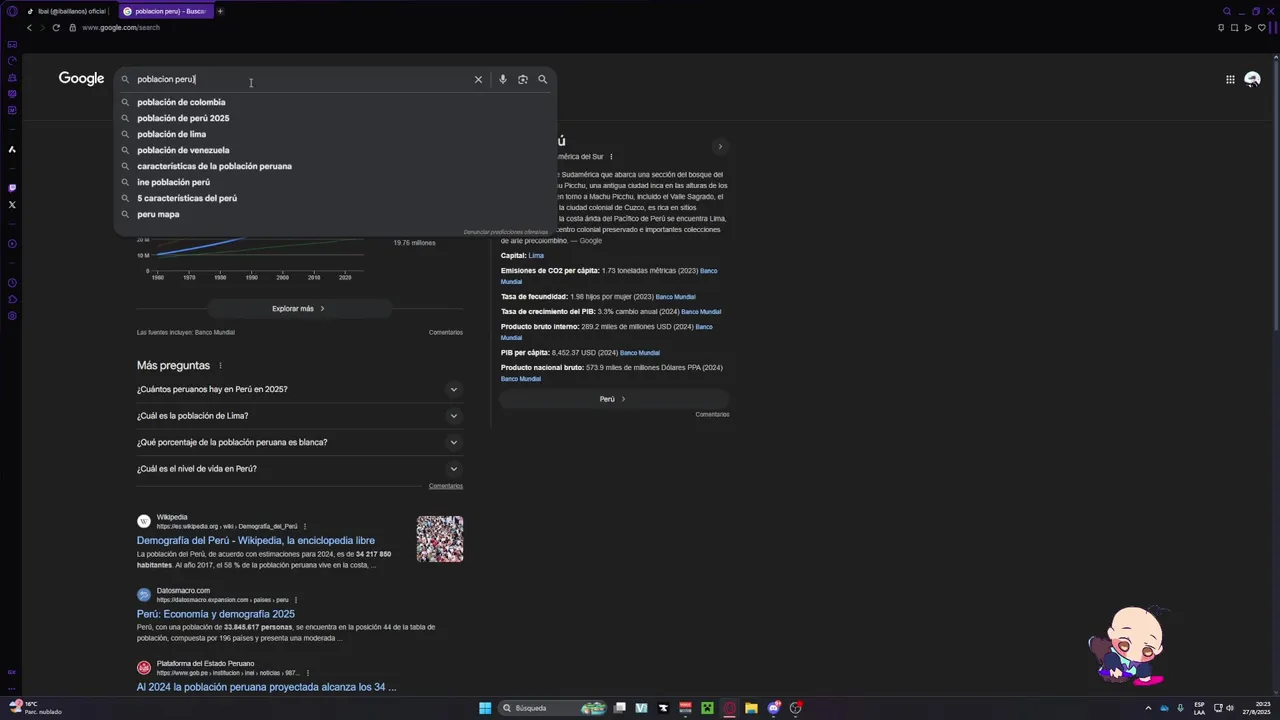This screenshot has height=720, width=1280.
Task: Open Opera GX main menu logo
Action: (x=12, y=11)
